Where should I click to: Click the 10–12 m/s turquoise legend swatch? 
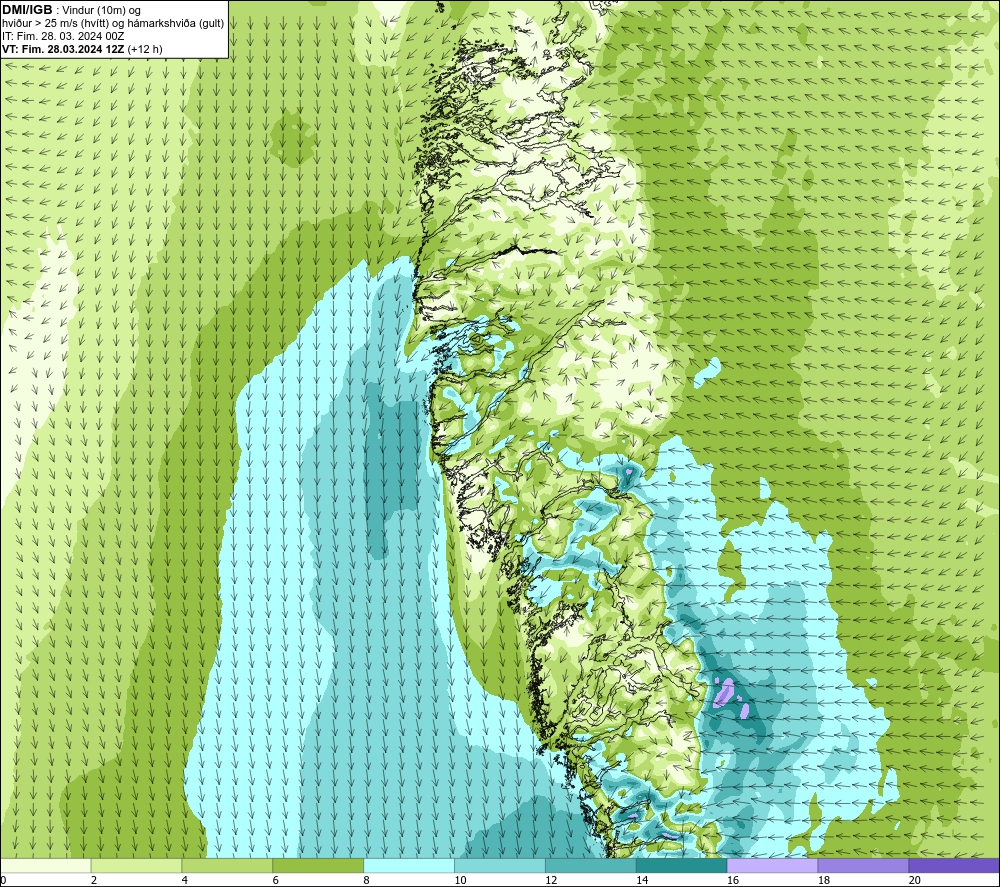(500, 865)
